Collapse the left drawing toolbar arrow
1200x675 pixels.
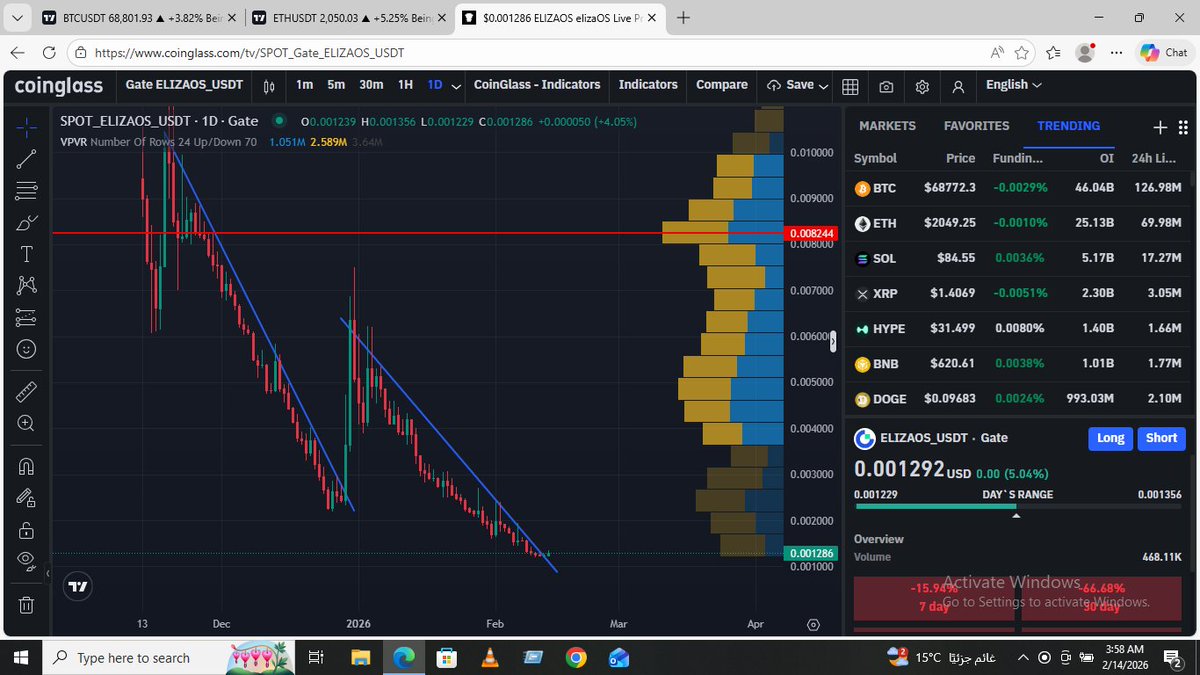[x=47, y=574]
